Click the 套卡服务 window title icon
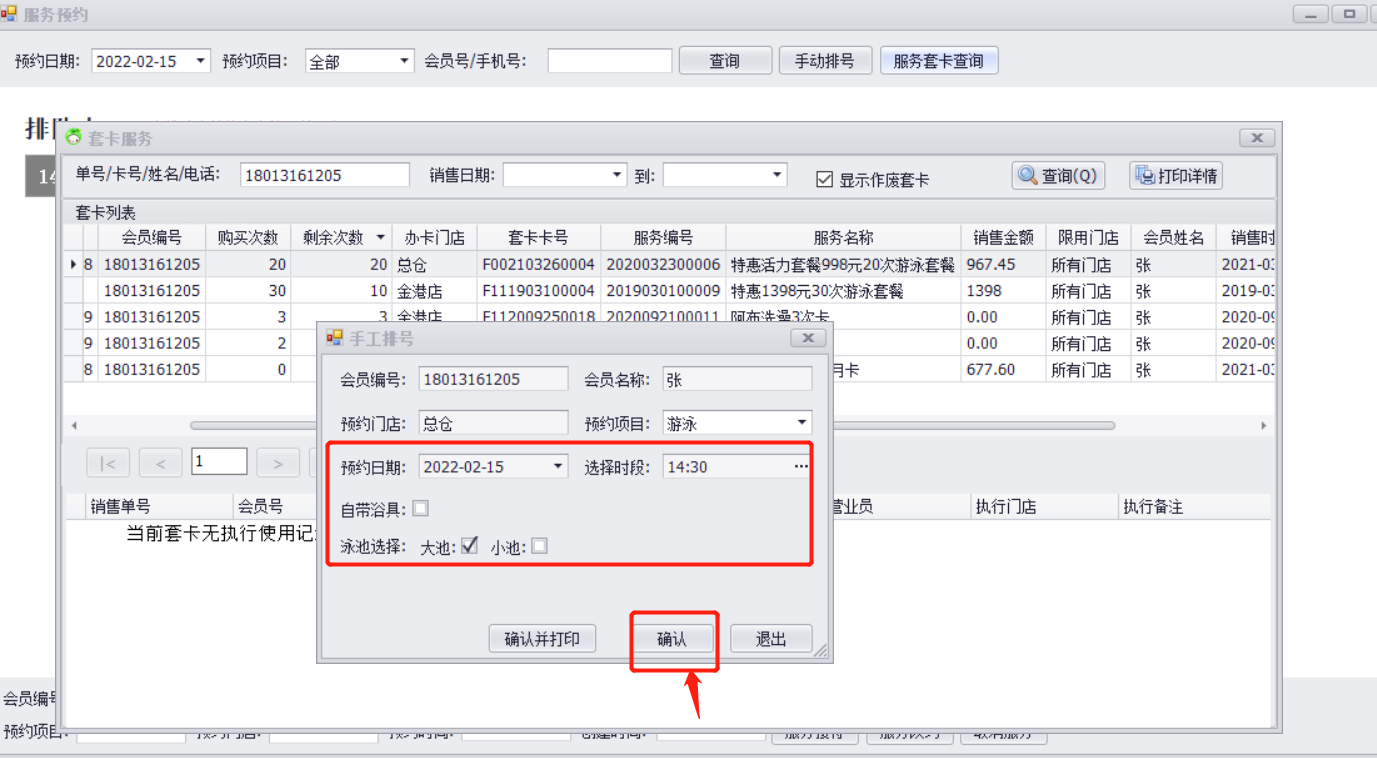This screenshot has height=758, width=1377. (73, 138)
